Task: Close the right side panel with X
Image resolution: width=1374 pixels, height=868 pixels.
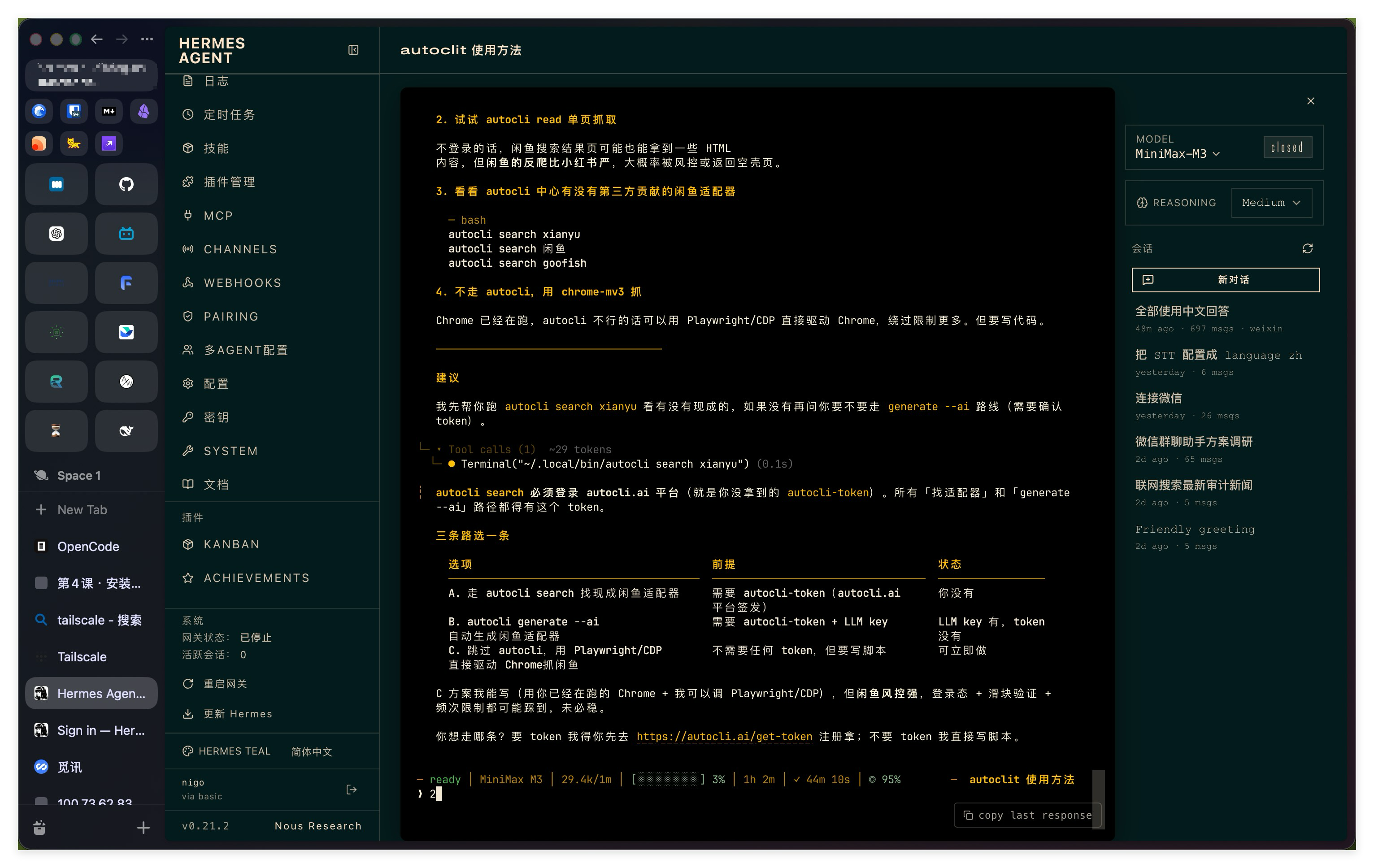Action: 1311,101
